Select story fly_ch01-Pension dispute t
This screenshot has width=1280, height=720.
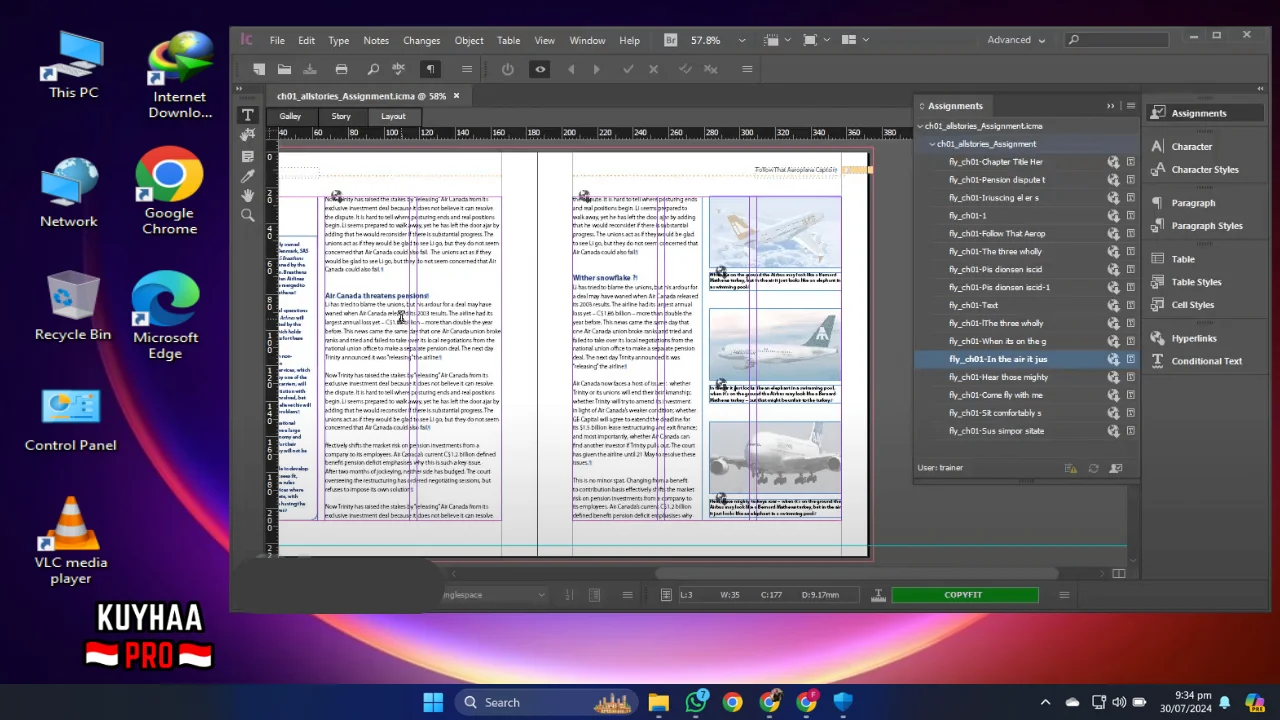(x=997, y=180)
